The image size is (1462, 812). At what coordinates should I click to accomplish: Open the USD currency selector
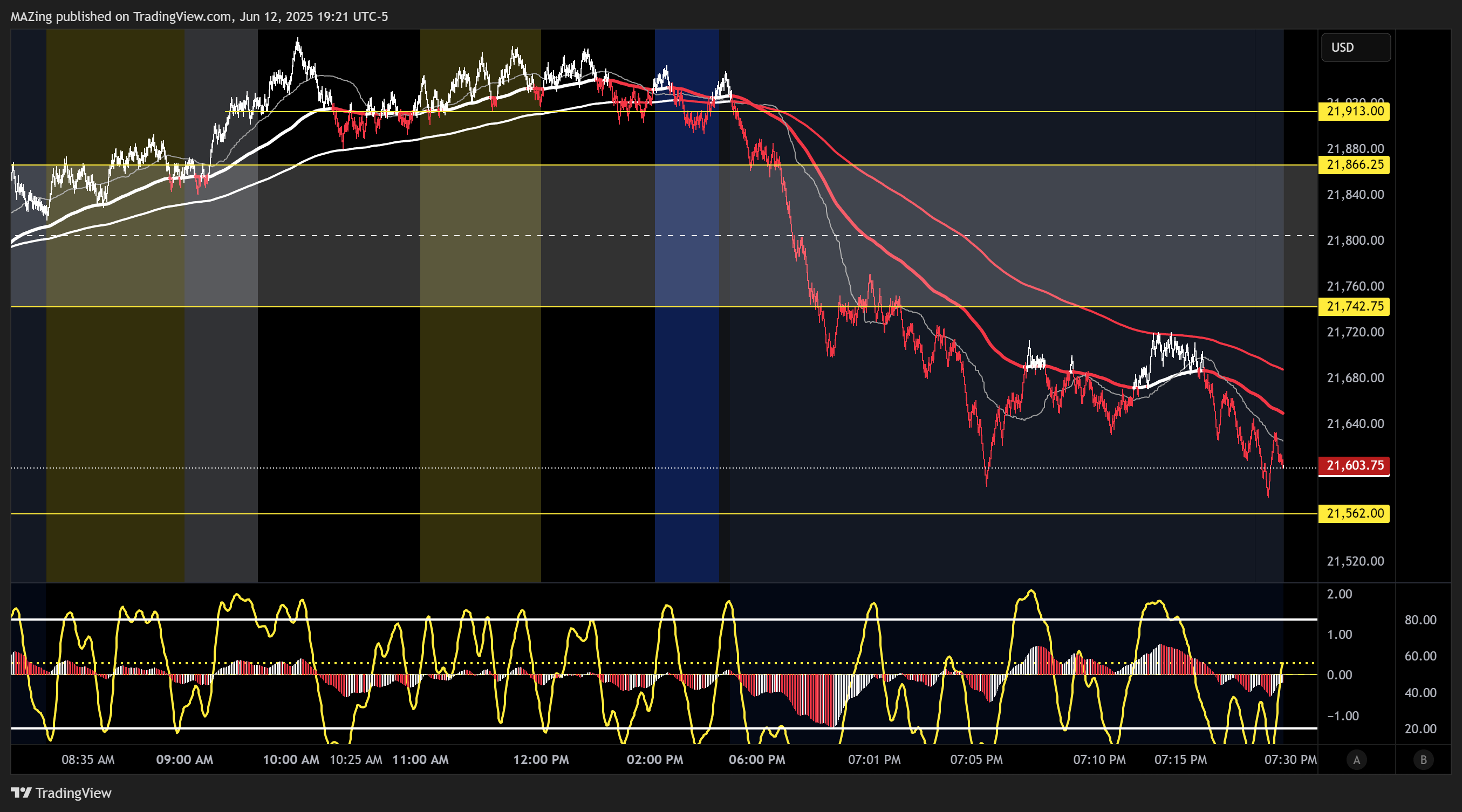[1355, 47]
